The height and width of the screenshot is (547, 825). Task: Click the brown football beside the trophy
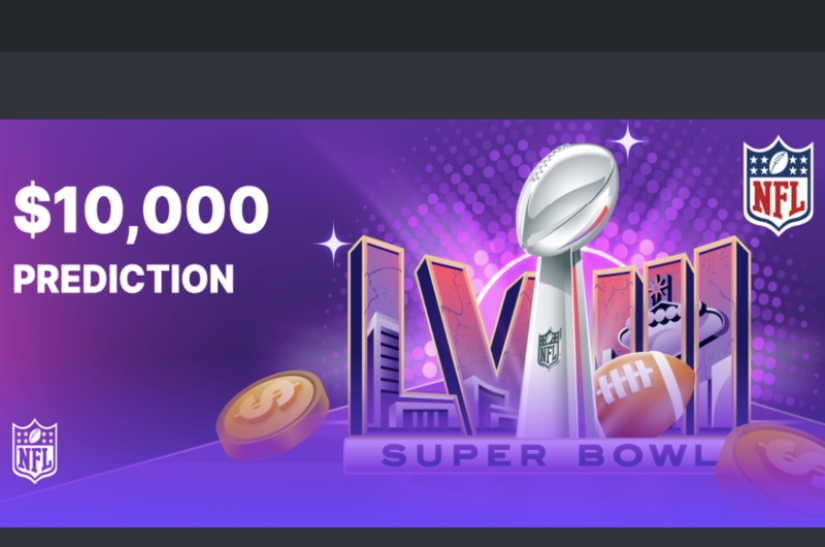click(x=643, y=393)
